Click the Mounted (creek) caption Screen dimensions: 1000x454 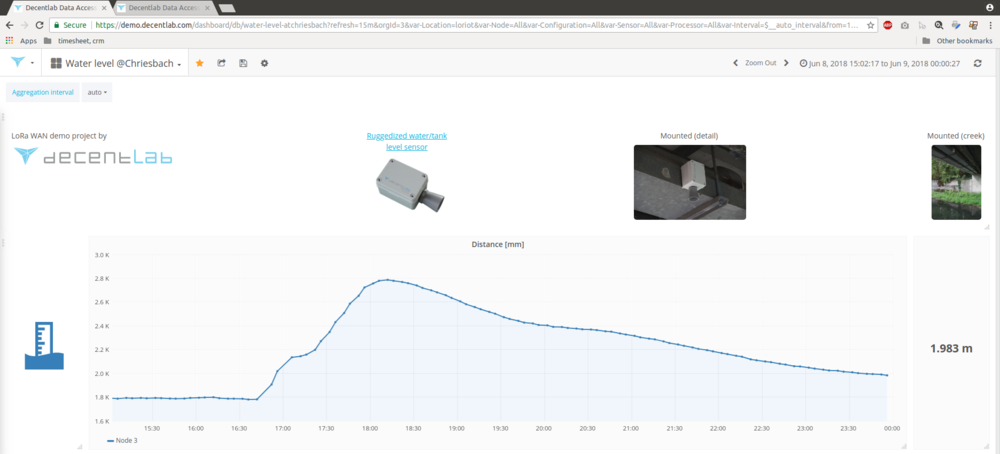click(x=955, y=136)
